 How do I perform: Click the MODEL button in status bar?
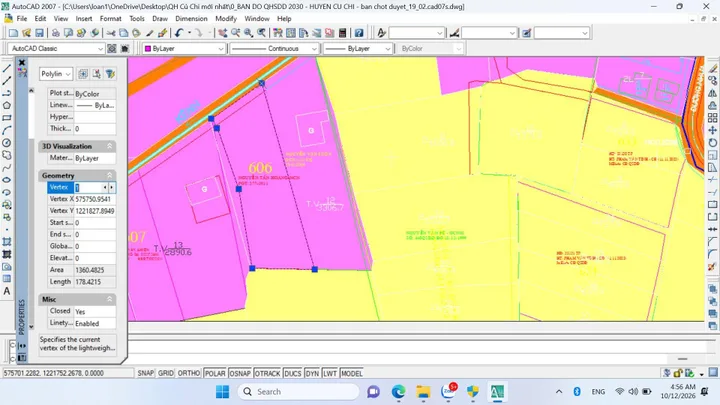352,373
